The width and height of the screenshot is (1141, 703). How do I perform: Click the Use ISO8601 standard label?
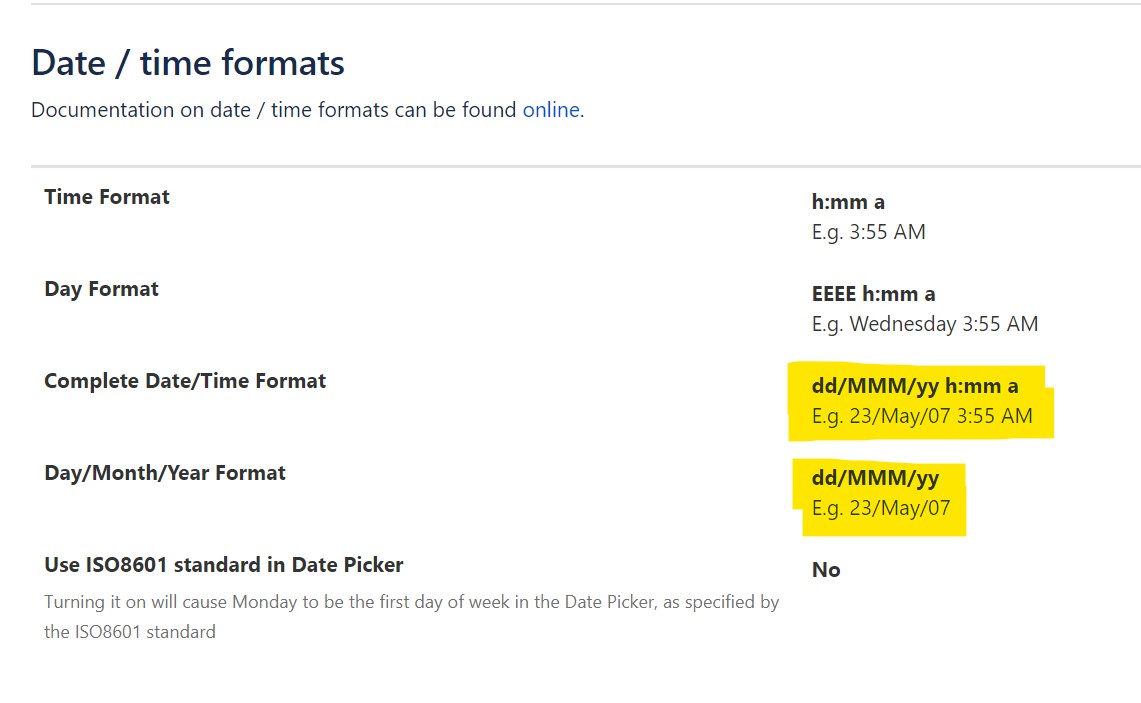[224, 564]
